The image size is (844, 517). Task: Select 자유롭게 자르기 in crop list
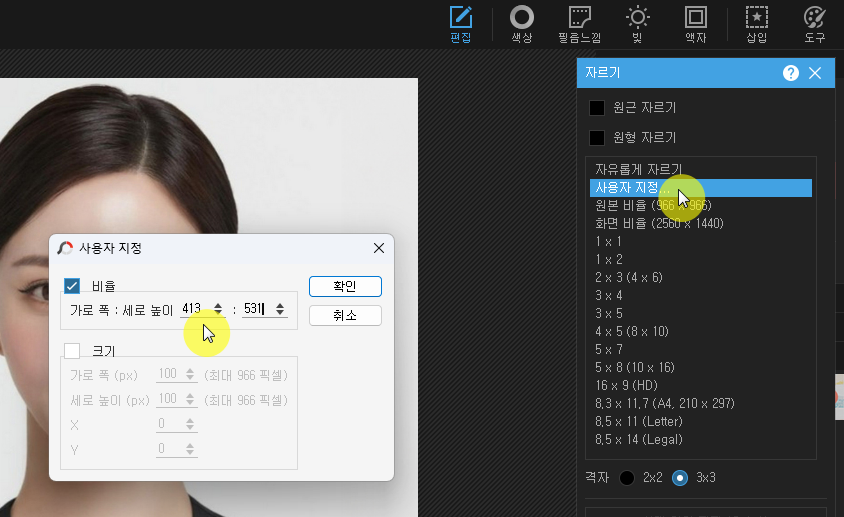coord(701,170)
